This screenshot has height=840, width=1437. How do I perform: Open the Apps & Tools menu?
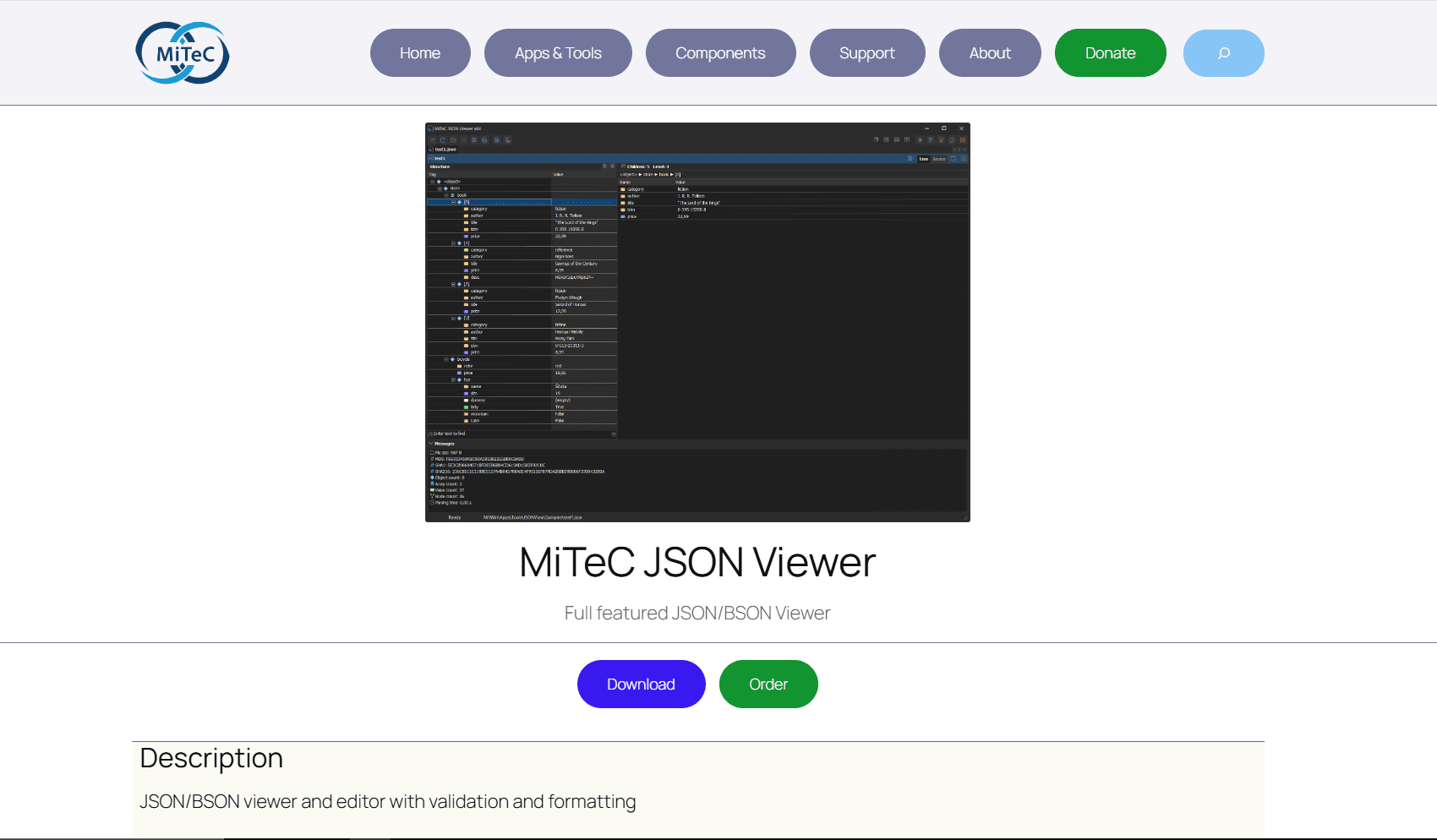[558, 53]
